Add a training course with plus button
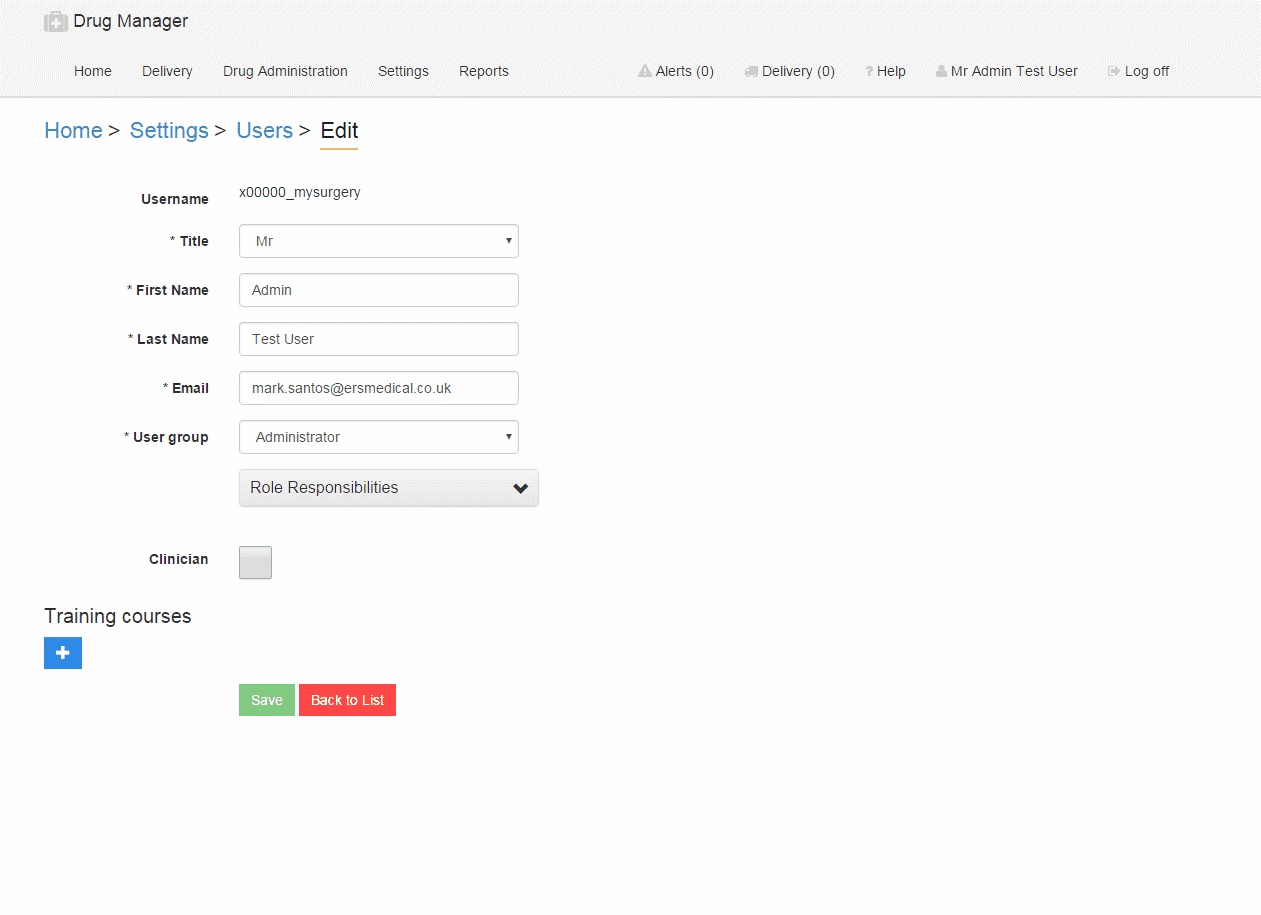 tap(63, 653)
